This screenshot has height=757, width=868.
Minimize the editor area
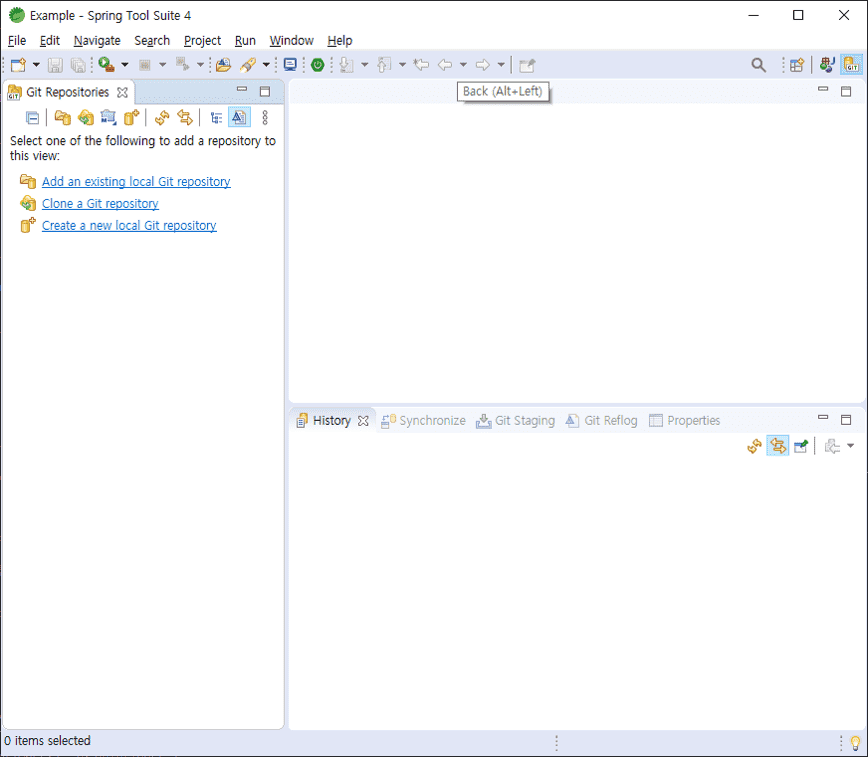point(823,89)
